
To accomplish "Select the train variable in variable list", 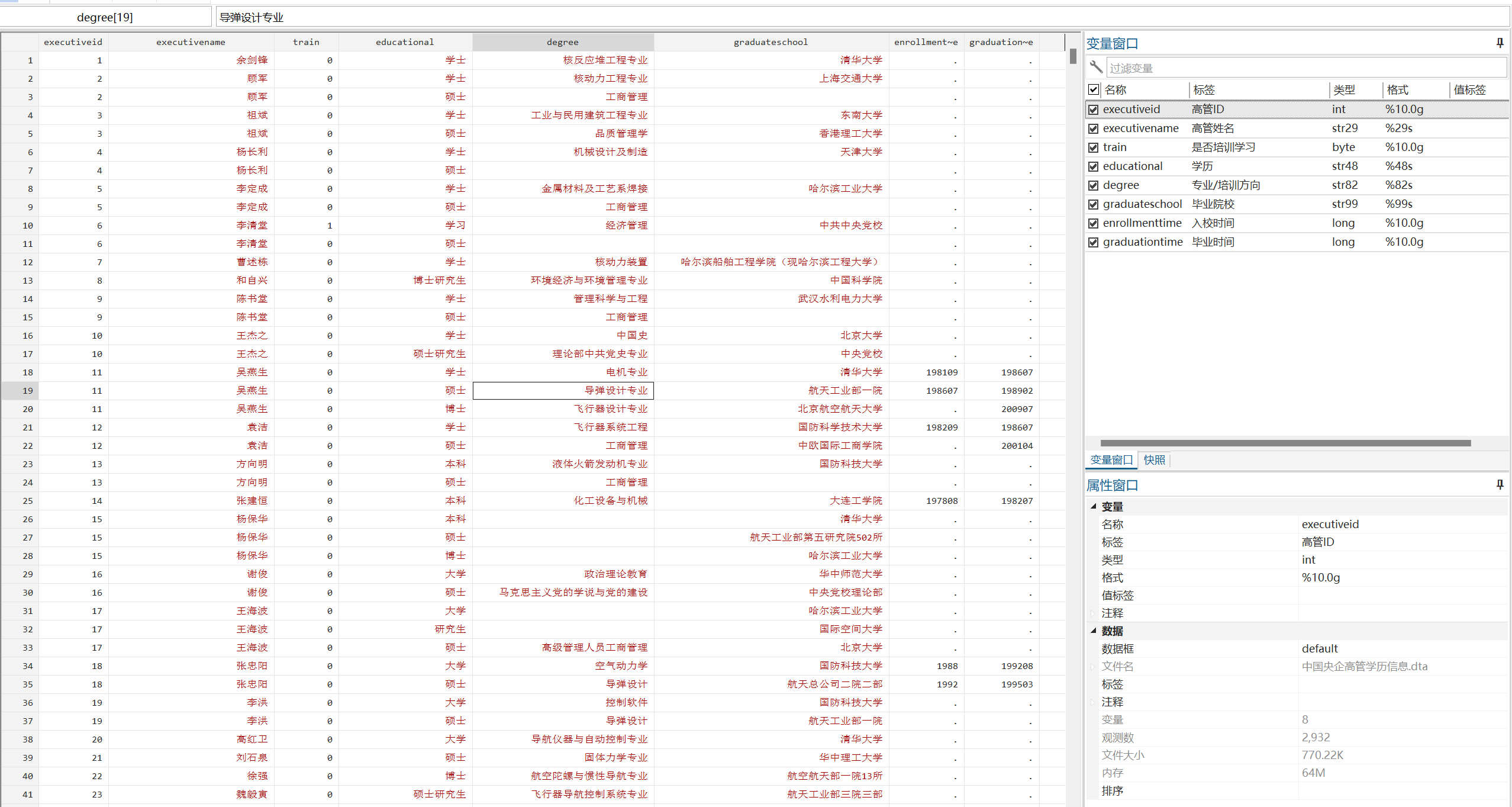I will click(x=1114, y=147).
